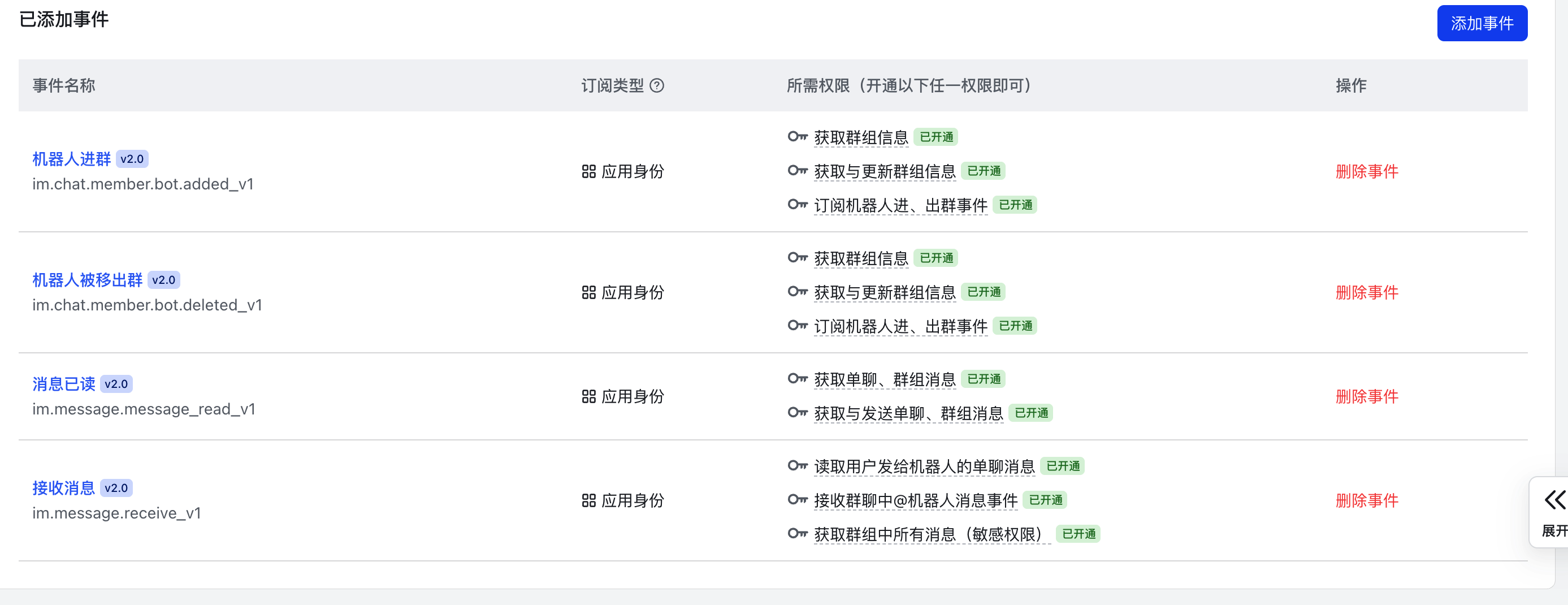Click the 应用身份 grid icon in 机器人进群 row
1568x605 pixels.
point(588,172)
